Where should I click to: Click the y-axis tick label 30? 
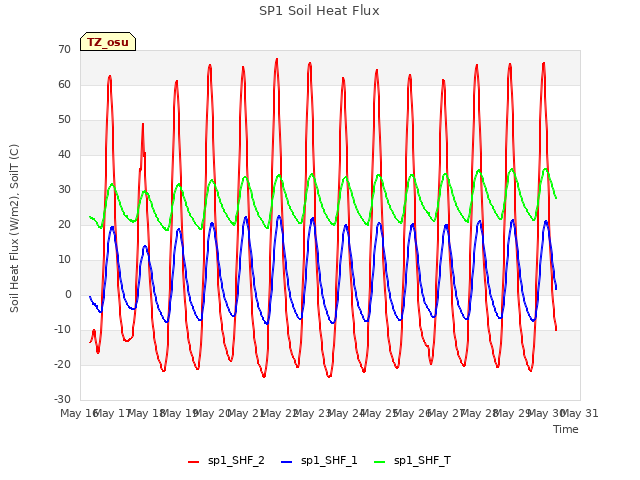click(x=64, y=189)
